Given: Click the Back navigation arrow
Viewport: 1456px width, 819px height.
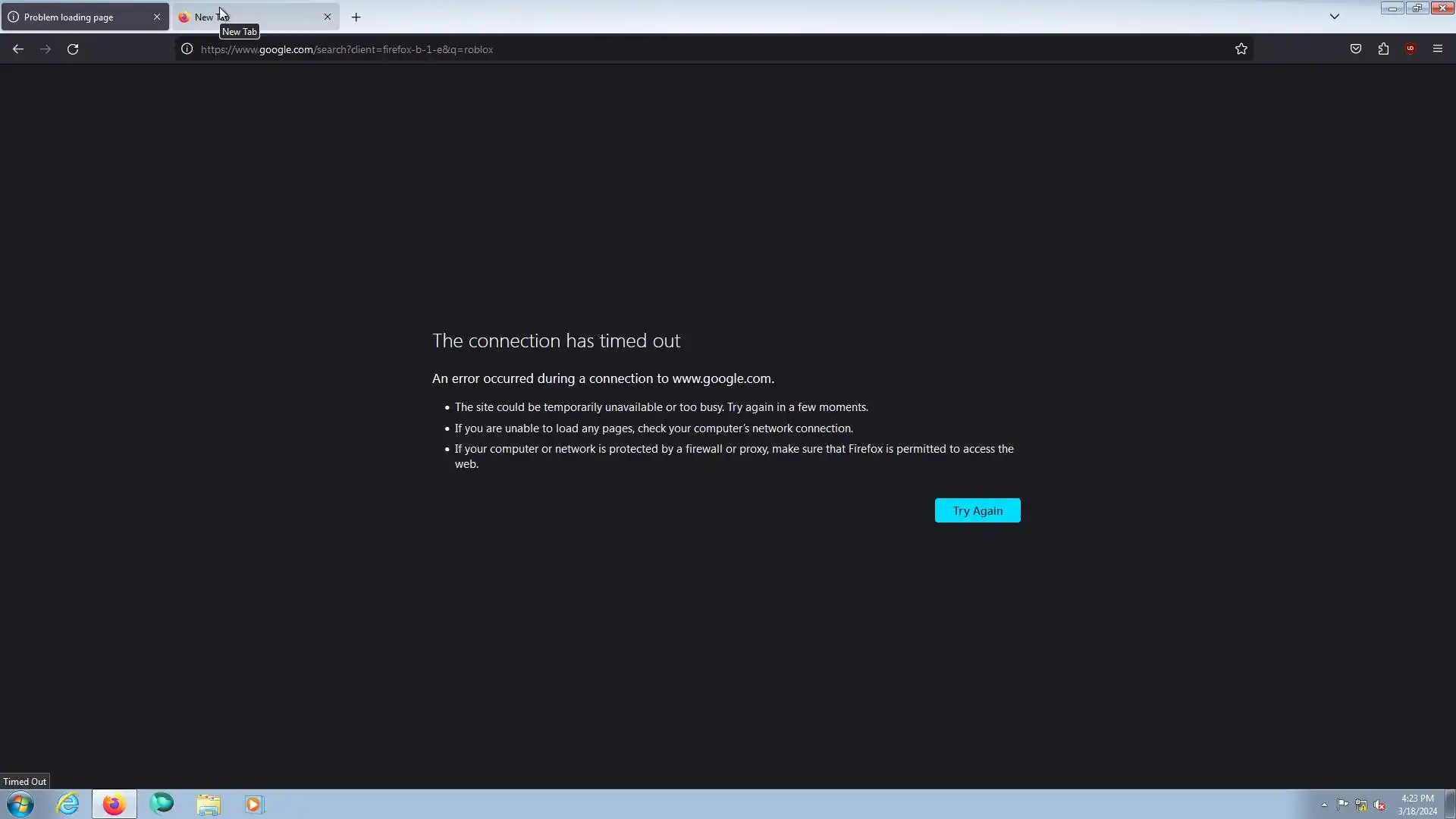Looking at the screenshot, I should click(17, 49).
